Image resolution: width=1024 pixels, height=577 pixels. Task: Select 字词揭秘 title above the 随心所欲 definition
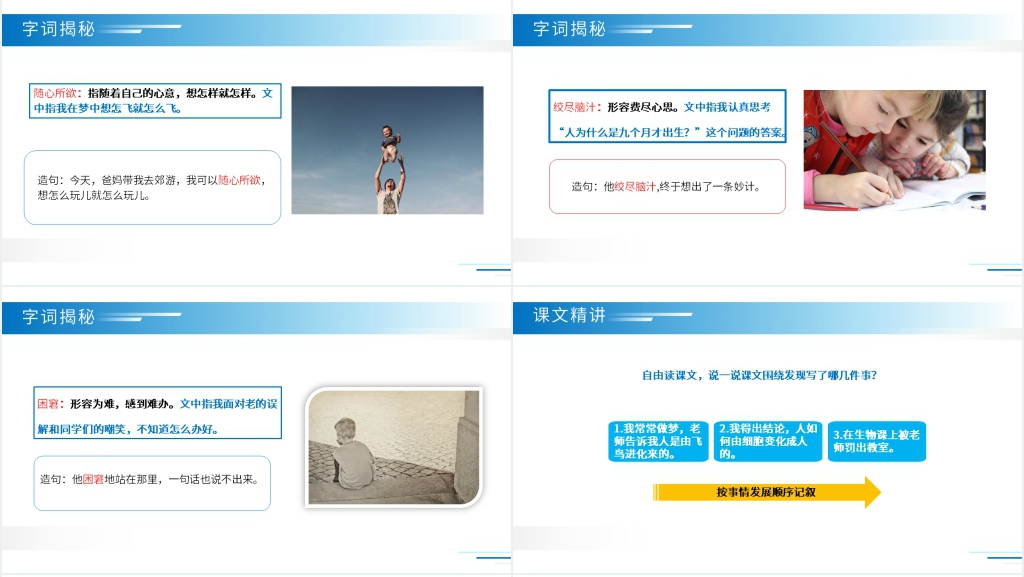pos(59,29)
